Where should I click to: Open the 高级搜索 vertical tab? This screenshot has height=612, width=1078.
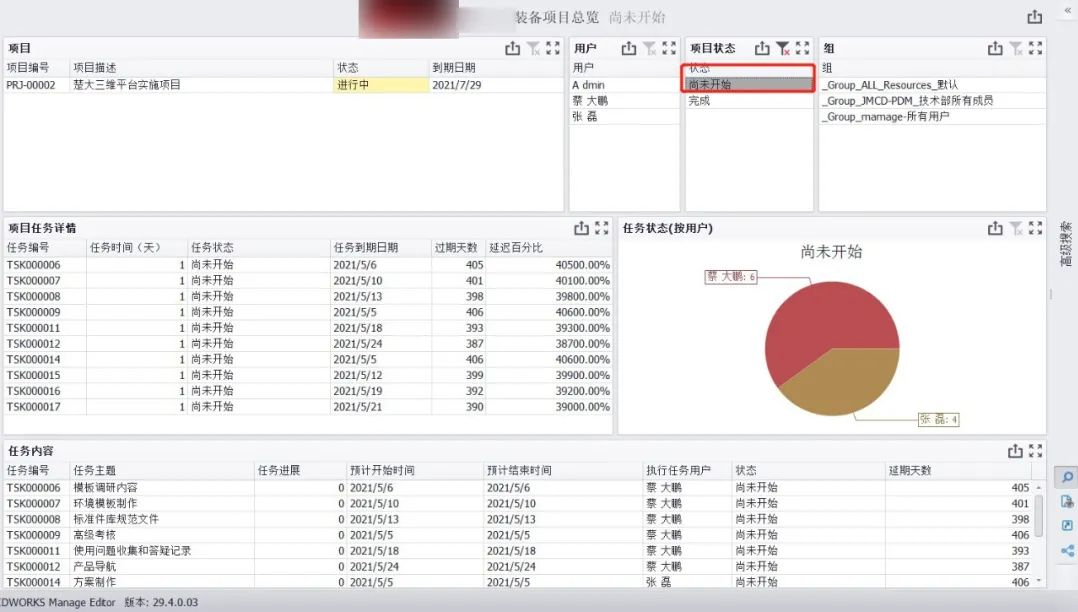point(1066,243)
